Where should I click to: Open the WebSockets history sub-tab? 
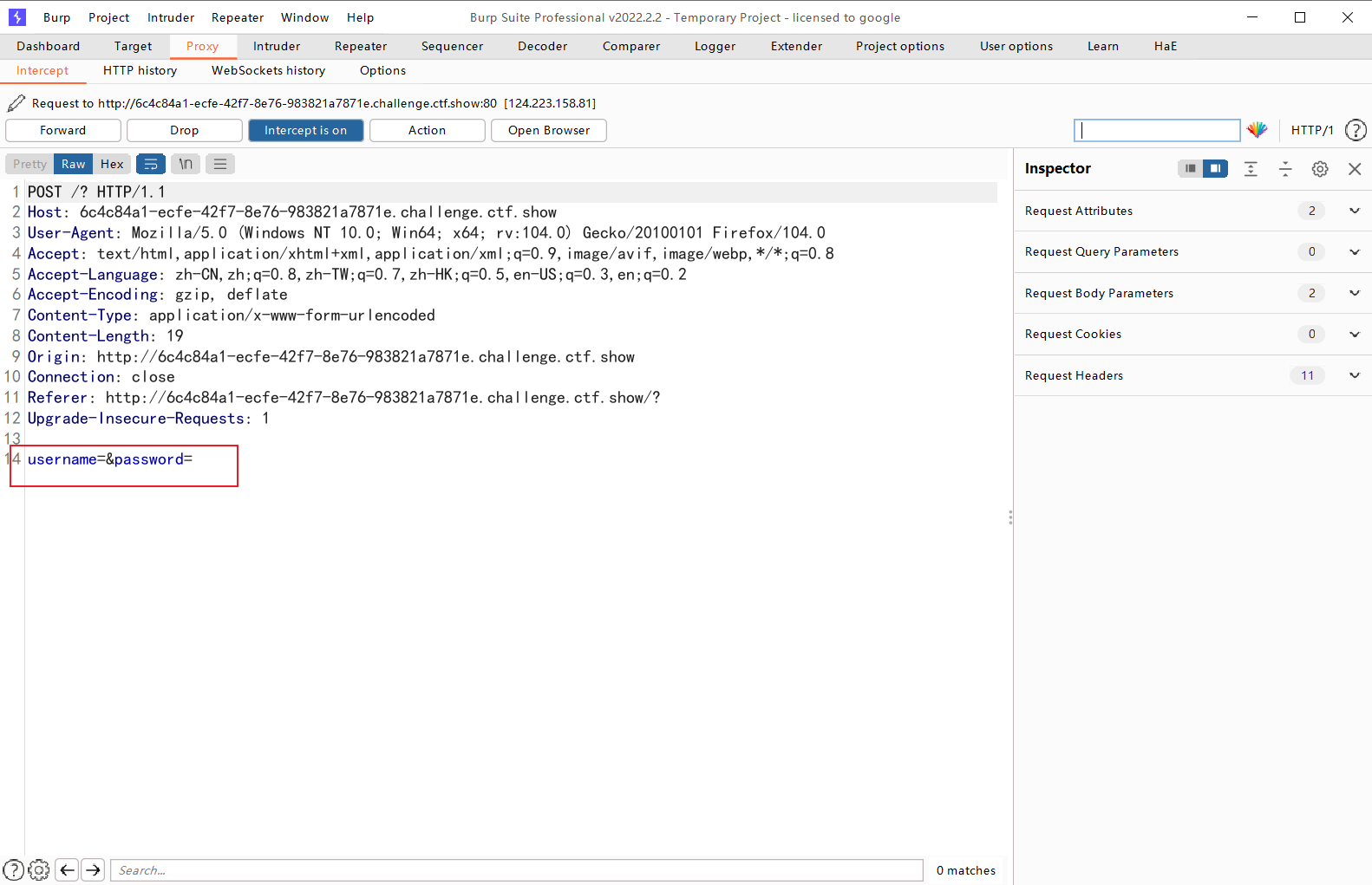pyautogui.click(x=268, y=70)
